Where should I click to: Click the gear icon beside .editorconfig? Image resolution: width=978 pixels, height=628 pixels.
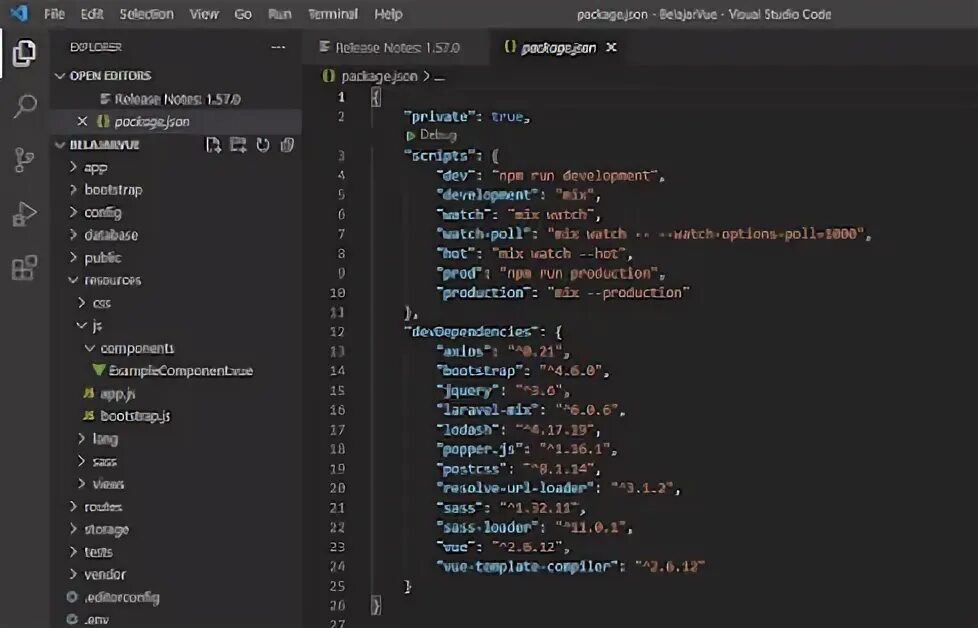72,597
